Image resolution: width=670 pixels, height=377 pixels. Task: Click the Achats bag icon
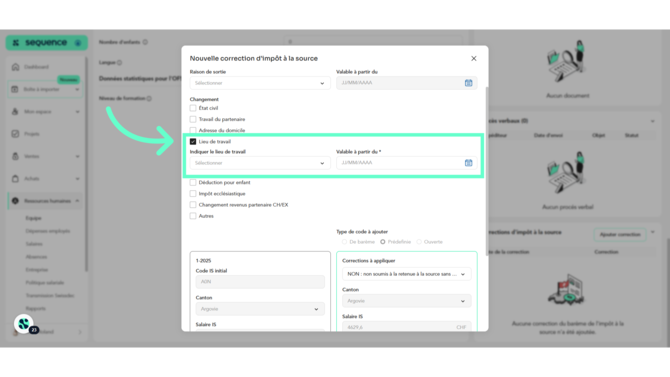click(x=15, y=178)
